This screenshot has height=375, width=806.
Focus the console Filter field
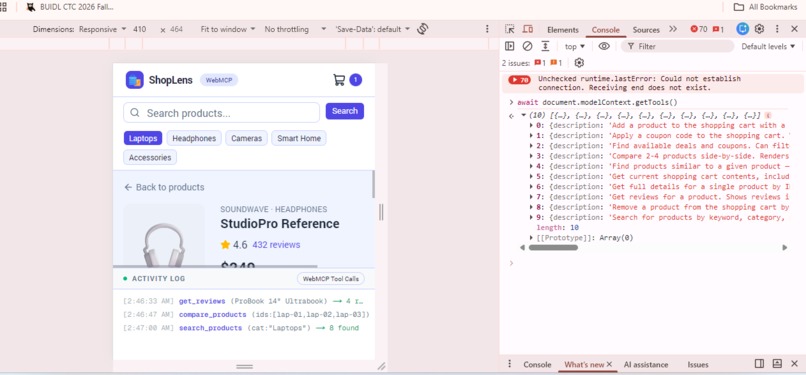(x=677, y=46)
